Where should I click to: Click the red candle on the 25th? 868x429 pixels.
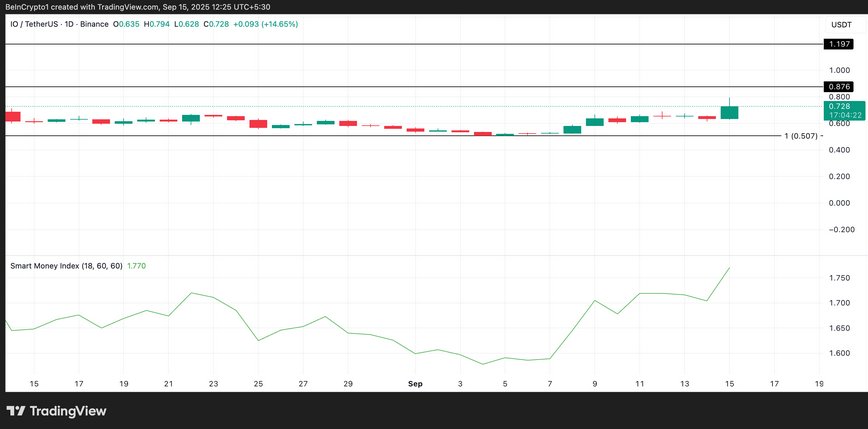point(258,124)
